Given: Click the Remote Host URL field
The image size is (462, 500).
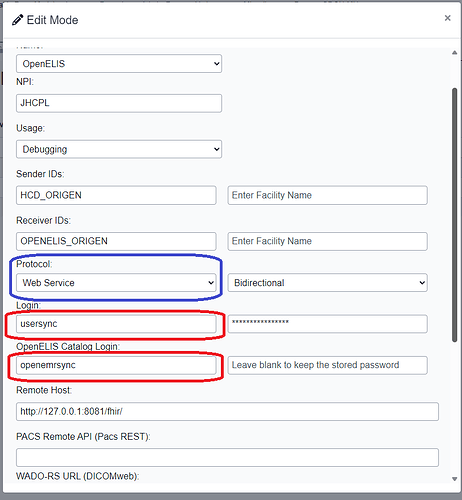Looking at the screenshot, I should pos(227,412).
